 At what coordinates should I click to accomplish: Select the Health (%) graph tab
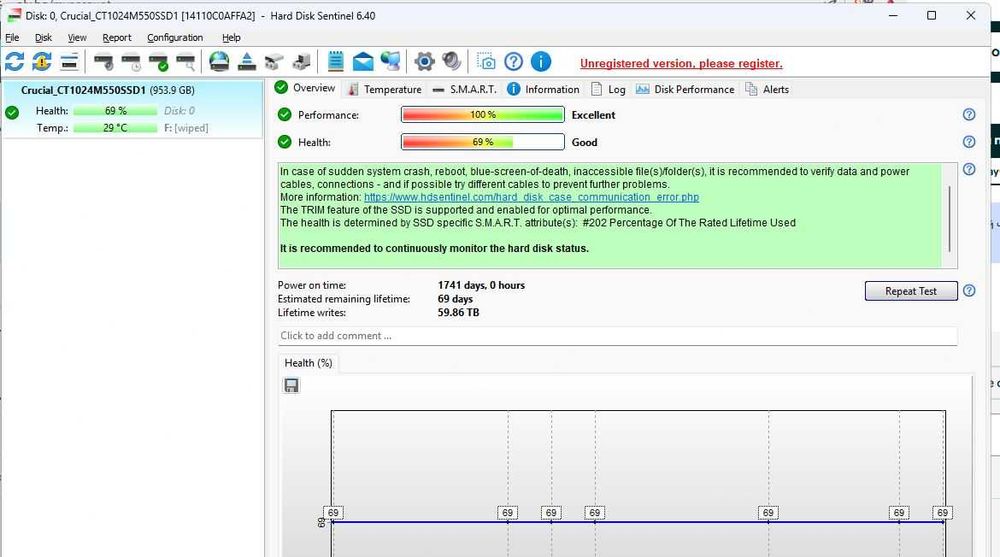coord(308,363)
